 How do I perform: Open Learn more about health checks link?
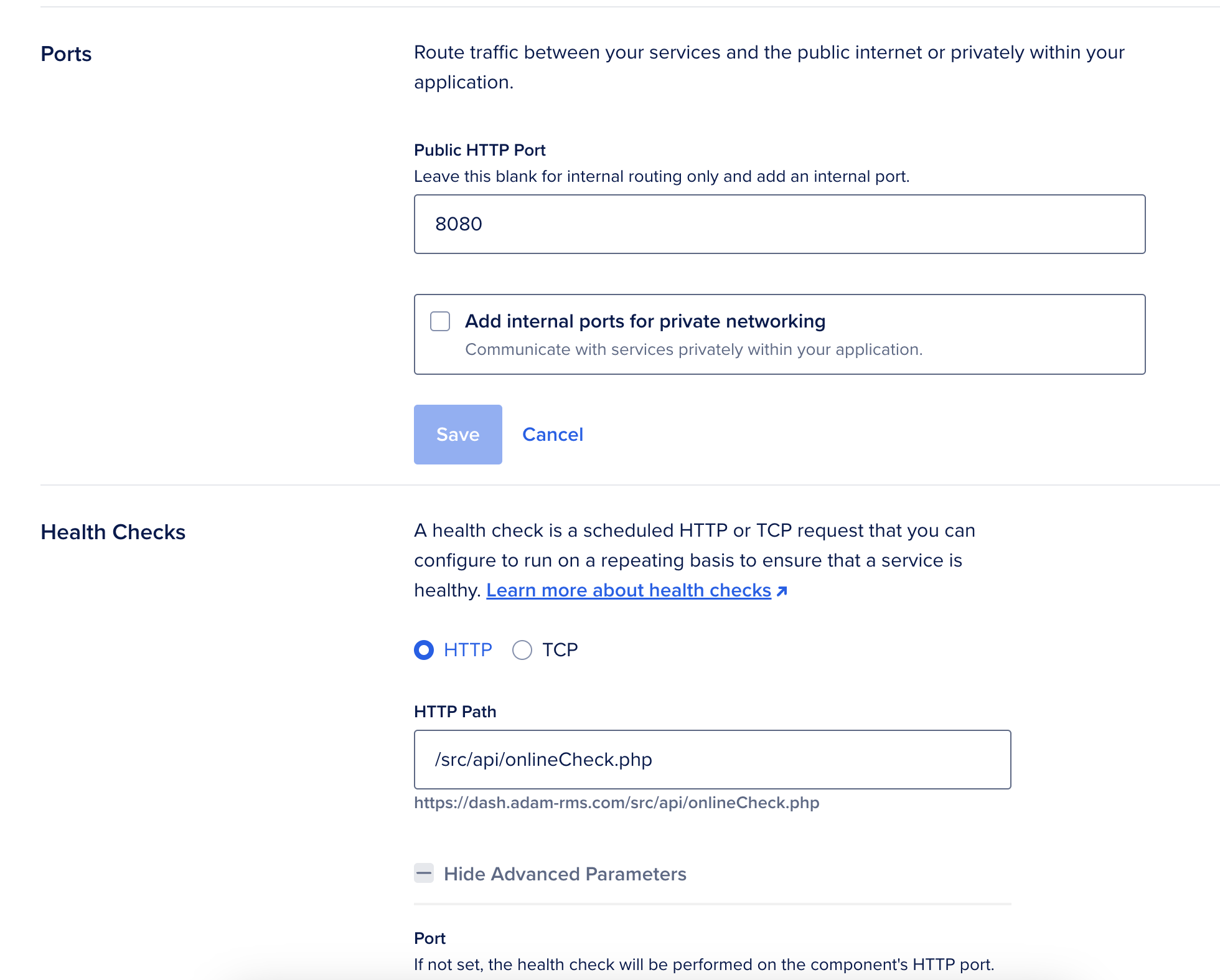click(628, 590)
